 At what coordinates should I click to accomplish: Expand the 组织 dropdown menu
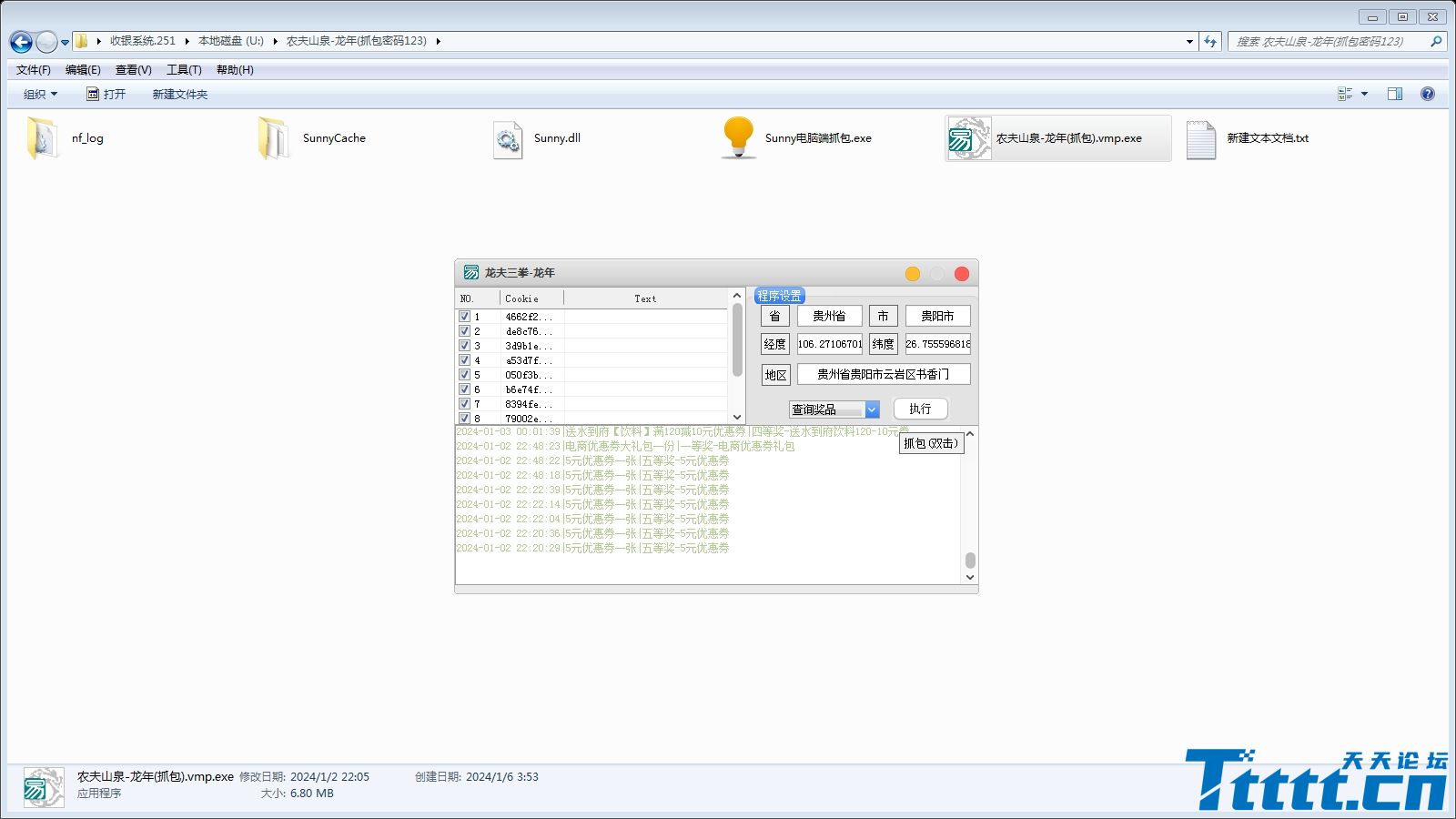tap(40, 94)
